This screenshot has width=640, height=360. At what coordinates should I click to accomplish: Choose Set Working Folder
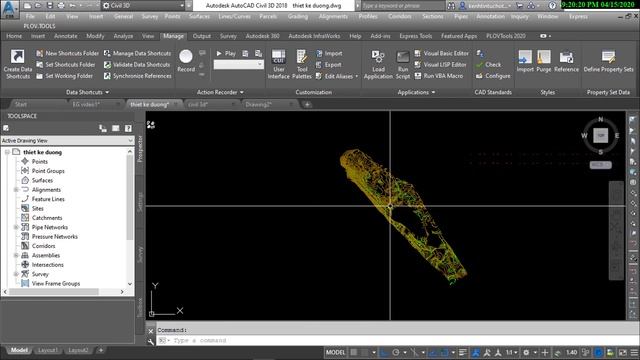[64, 76]
